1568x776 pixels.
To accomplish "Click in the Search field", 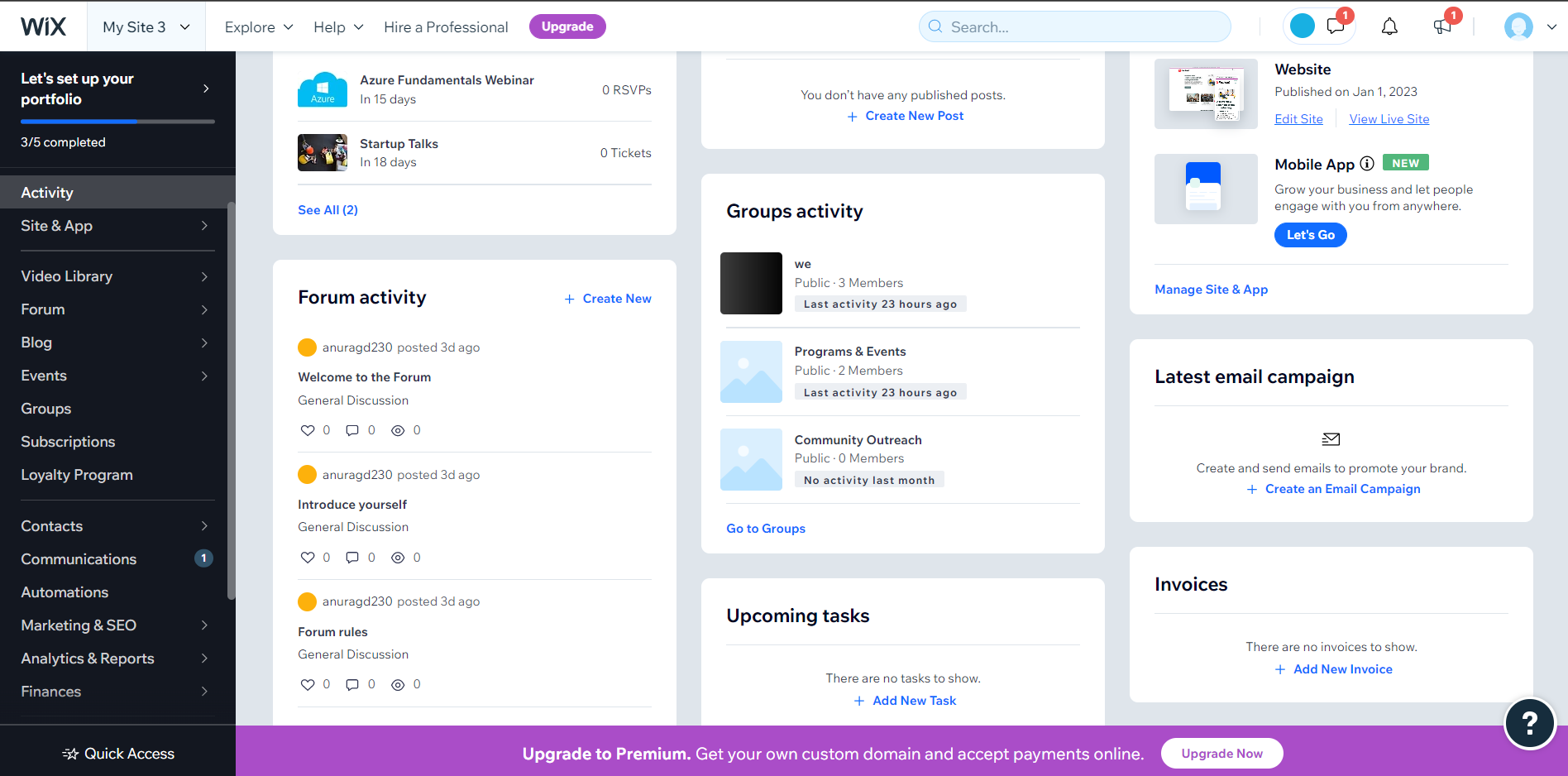I will pyautogui.click(x=1074, y=26).
